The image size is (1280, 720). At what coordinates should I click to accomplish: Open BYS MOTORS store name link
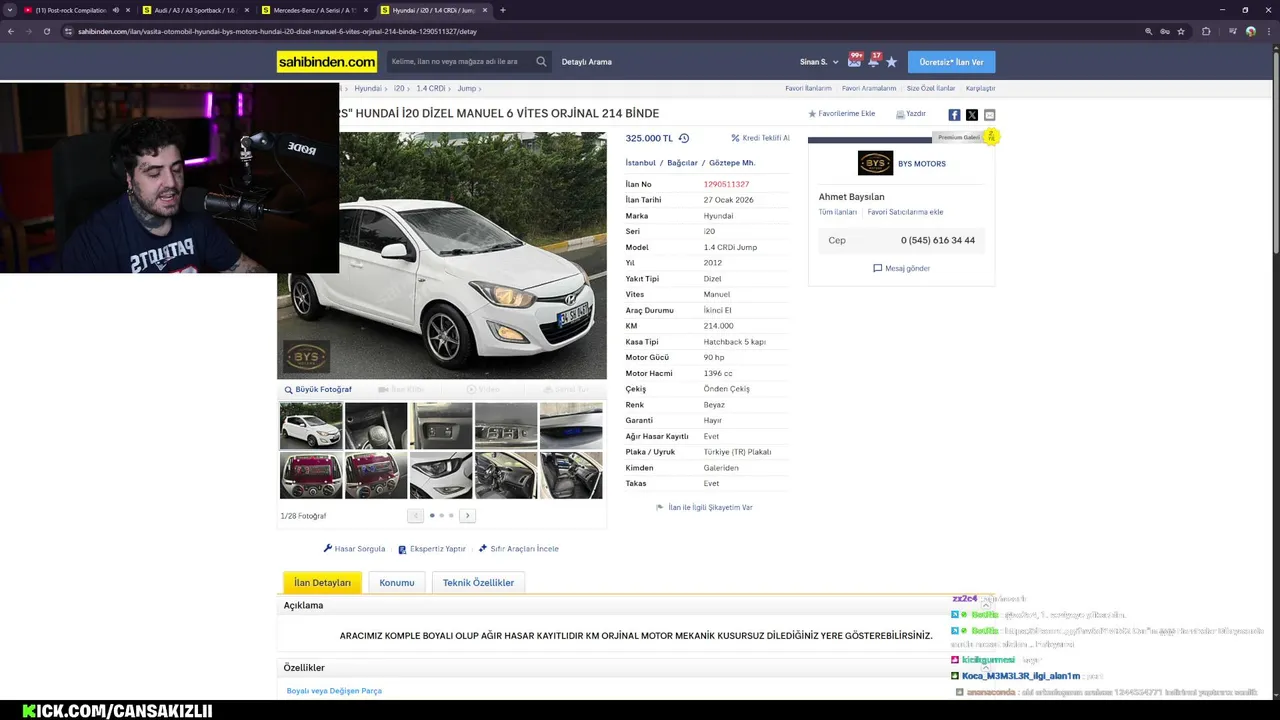click(921, 164)
